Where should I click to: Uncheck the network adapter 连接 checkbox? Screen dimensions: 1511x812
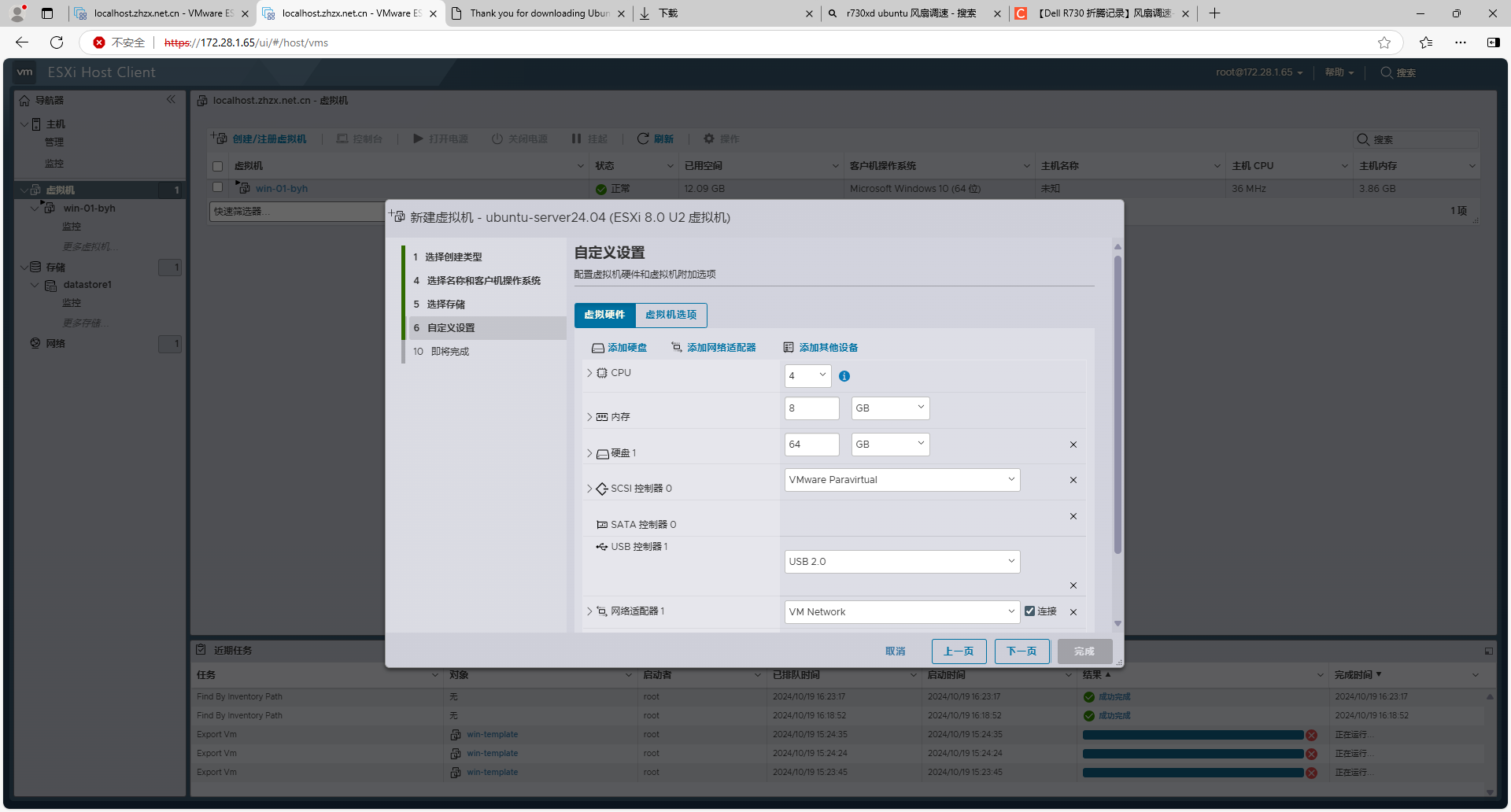[x=1029, y=611]
